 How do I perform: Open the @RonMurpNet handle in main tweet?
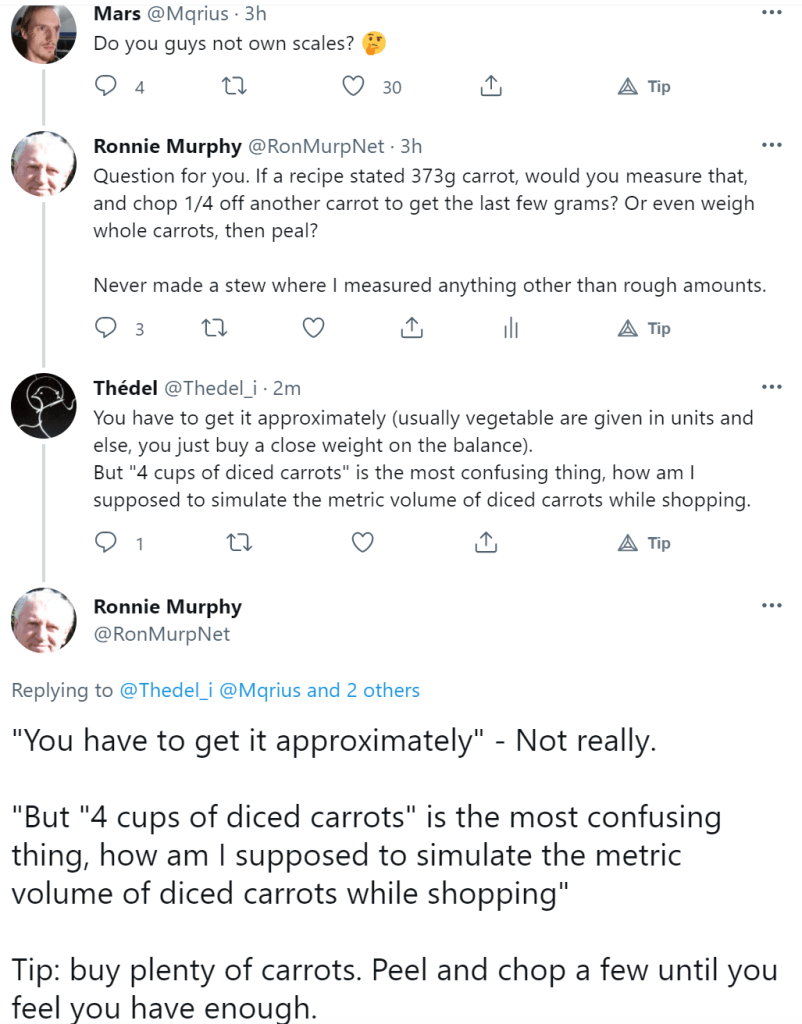click(162, 634)
